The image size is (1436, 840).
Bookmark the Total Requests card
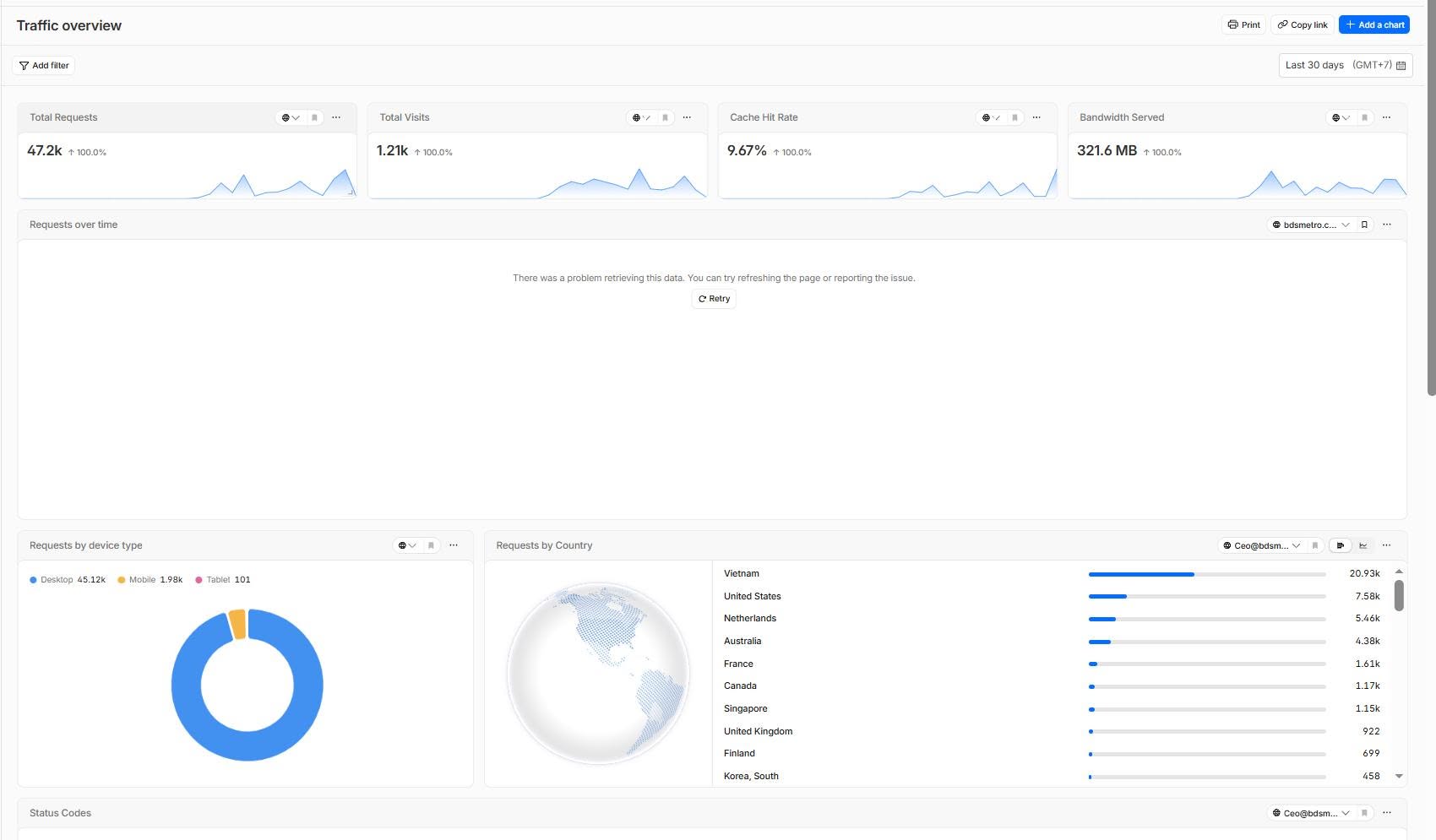point(314,117)
